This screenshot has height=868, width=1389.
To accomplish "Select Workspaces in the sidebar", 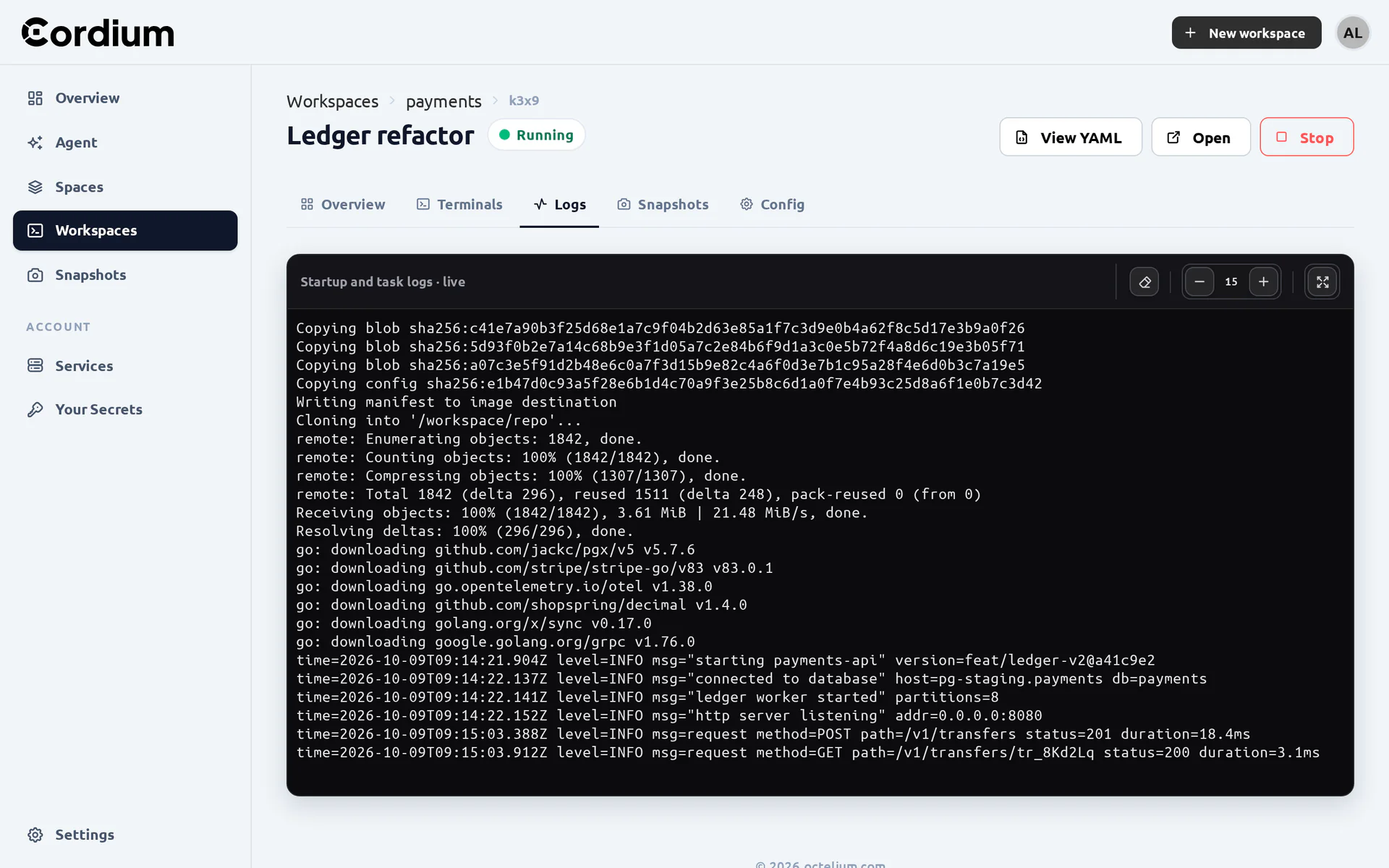I will pos(125,231).
